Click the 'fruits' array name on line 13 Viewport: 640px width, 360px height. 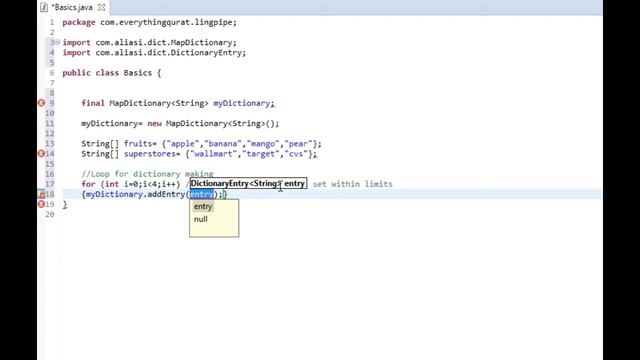pyautogui.click(x=138, y=144)
